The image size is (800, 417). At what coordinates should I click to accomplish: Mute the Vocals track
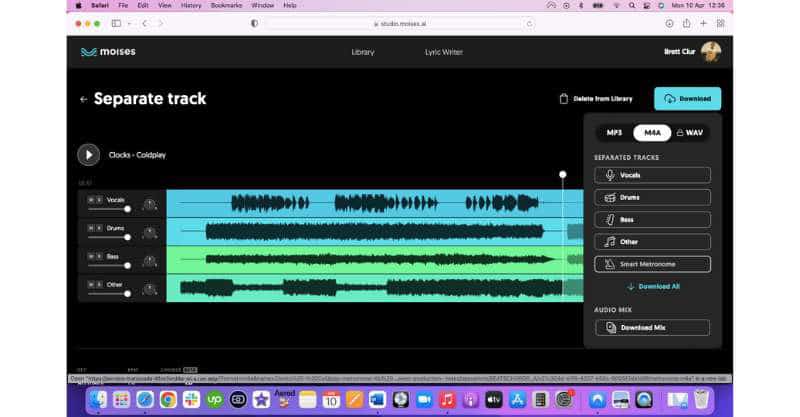(x=91, y=200)
